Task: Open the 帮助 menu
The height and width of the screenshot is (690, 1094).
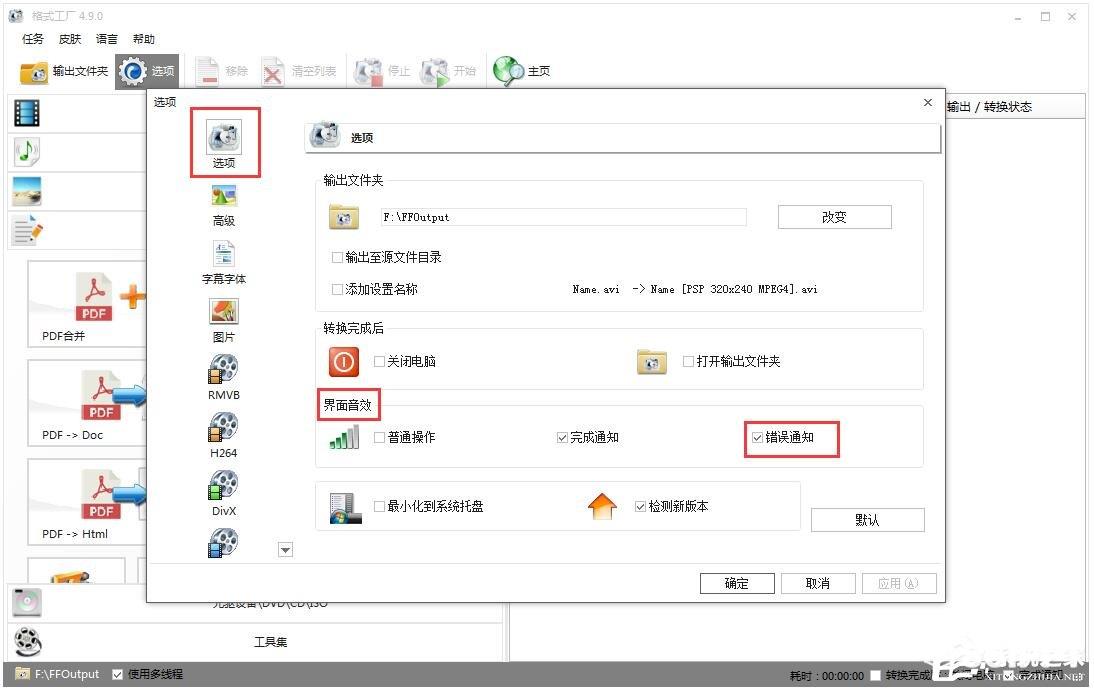Action: [144, 39]
